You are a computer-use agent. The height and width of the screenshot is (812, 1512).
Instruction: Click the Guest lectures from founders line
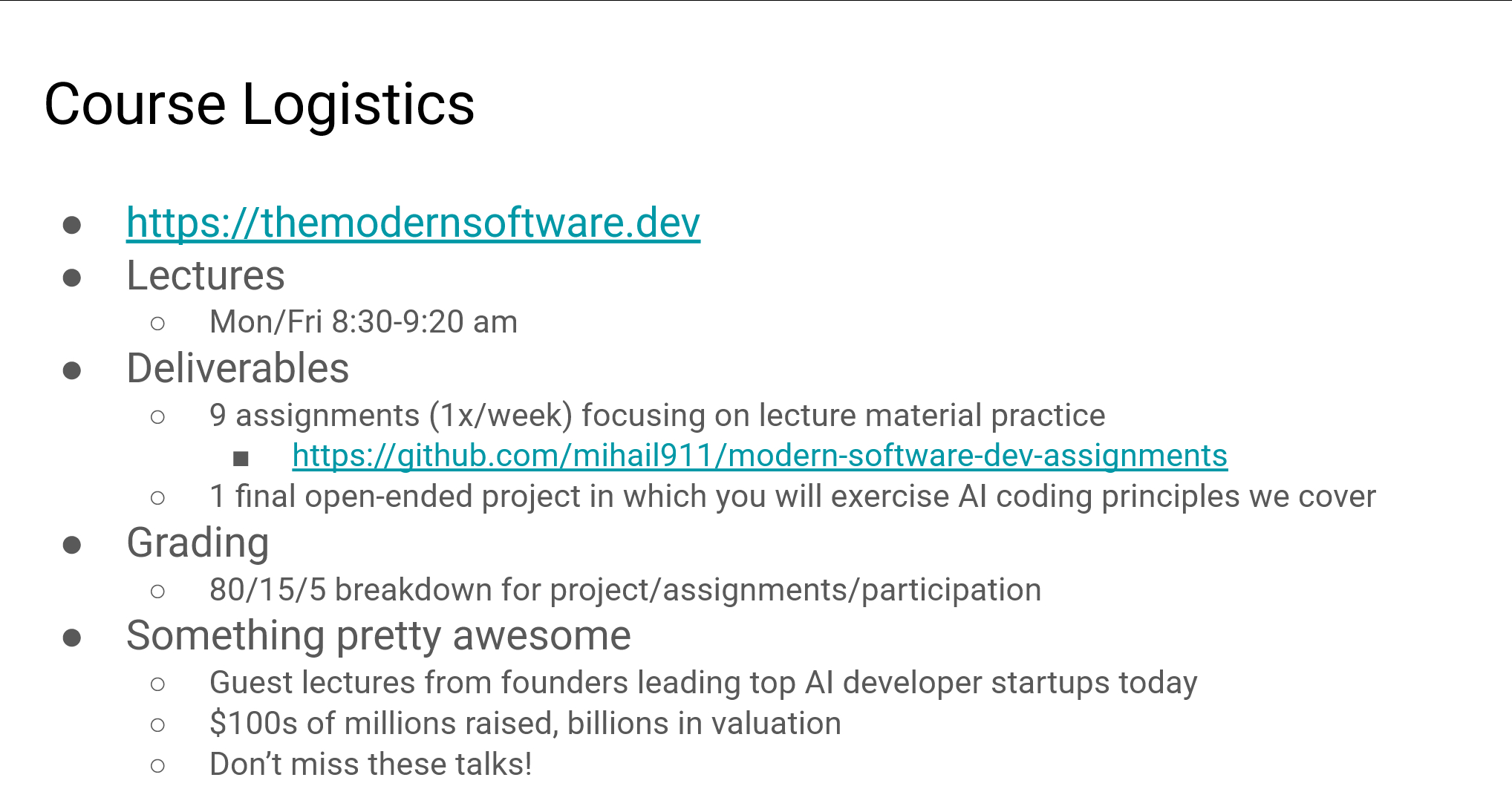click(x=703, y=683)
